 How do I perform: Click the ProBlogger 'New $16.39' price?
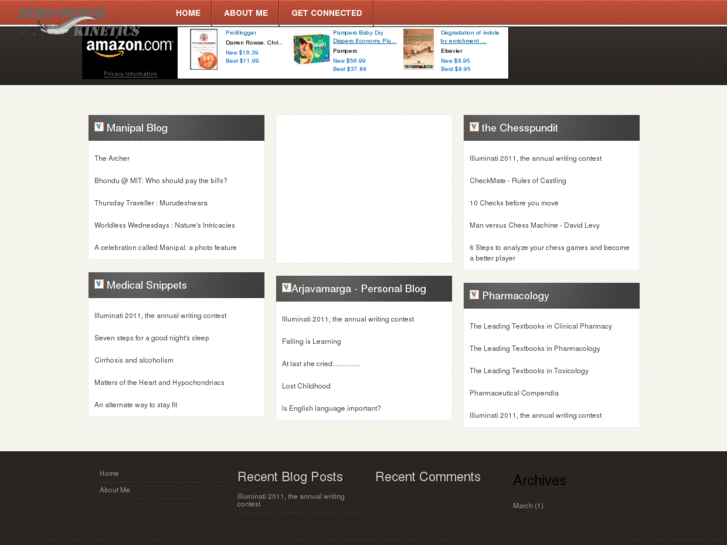coord(242,52)
